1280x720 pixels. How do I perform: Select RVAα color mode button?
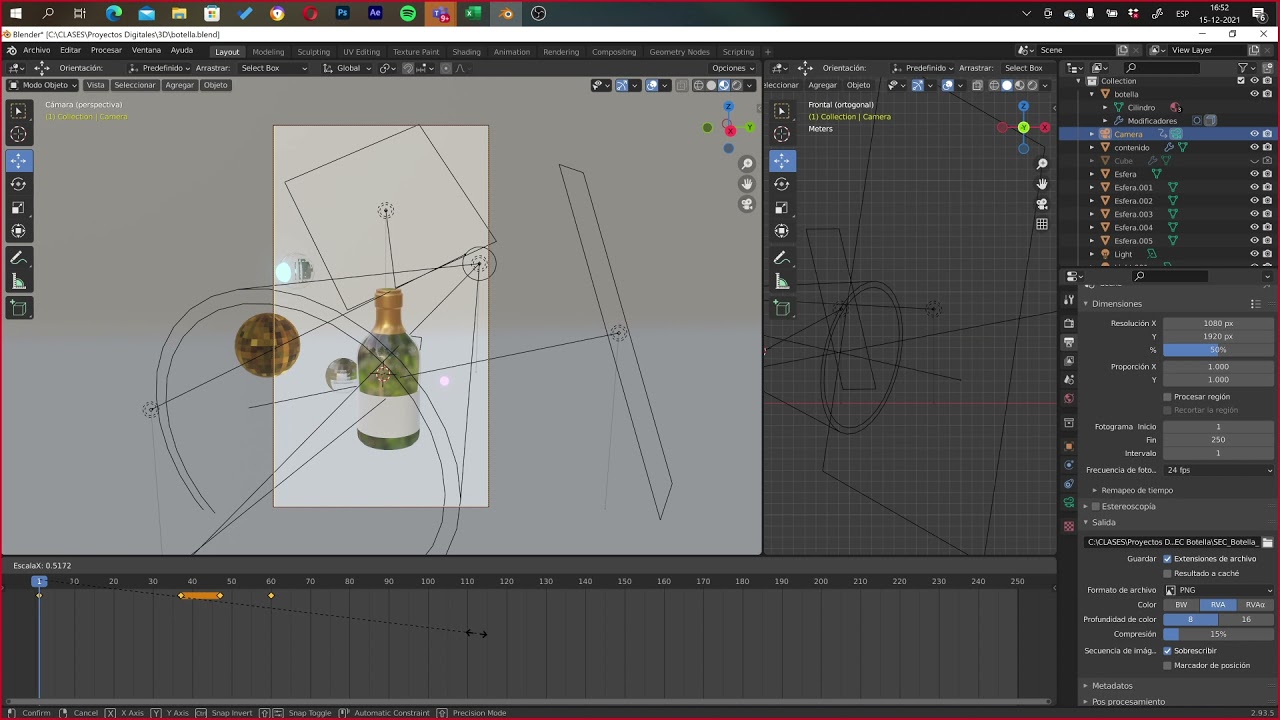click(x=1256, y=605)
